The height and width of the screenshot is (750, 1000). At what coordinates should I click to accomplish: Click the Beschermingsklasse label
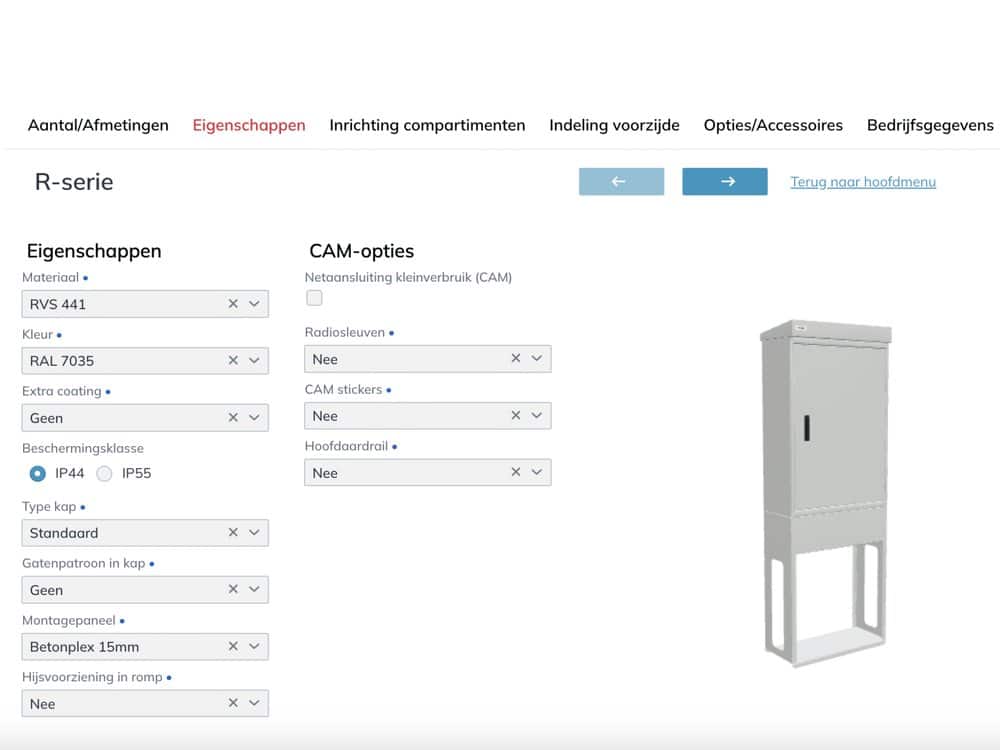click(83, 448)
